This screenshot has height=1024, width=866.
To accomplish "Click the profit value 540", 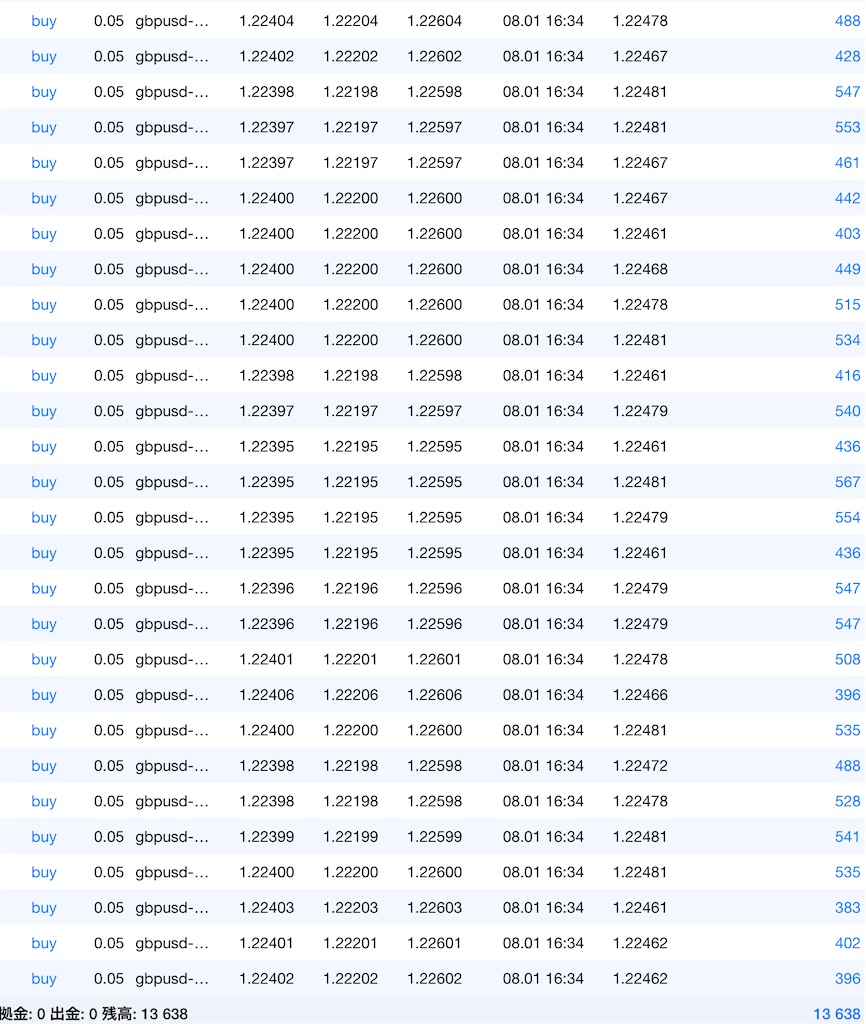I will tap(847, 411).
